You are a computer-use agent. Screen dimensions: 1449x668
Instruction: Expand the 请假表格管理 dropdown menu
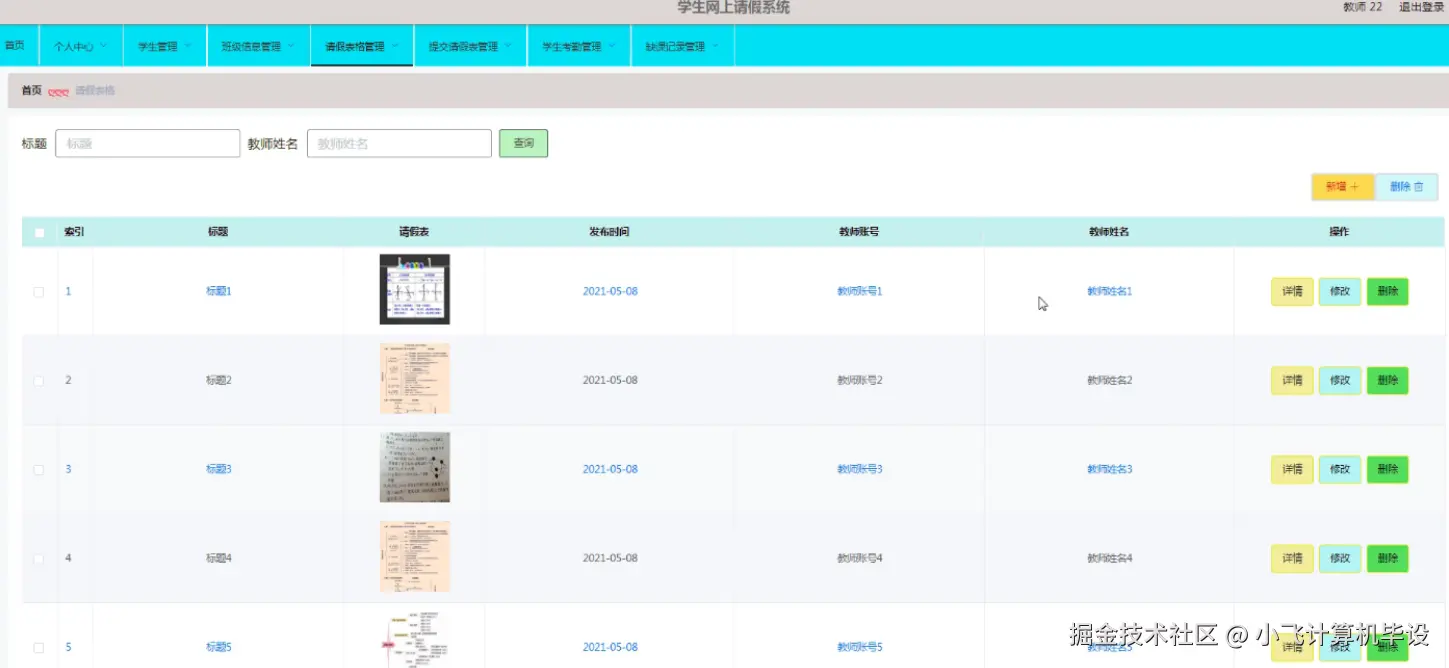pos(362,46)
